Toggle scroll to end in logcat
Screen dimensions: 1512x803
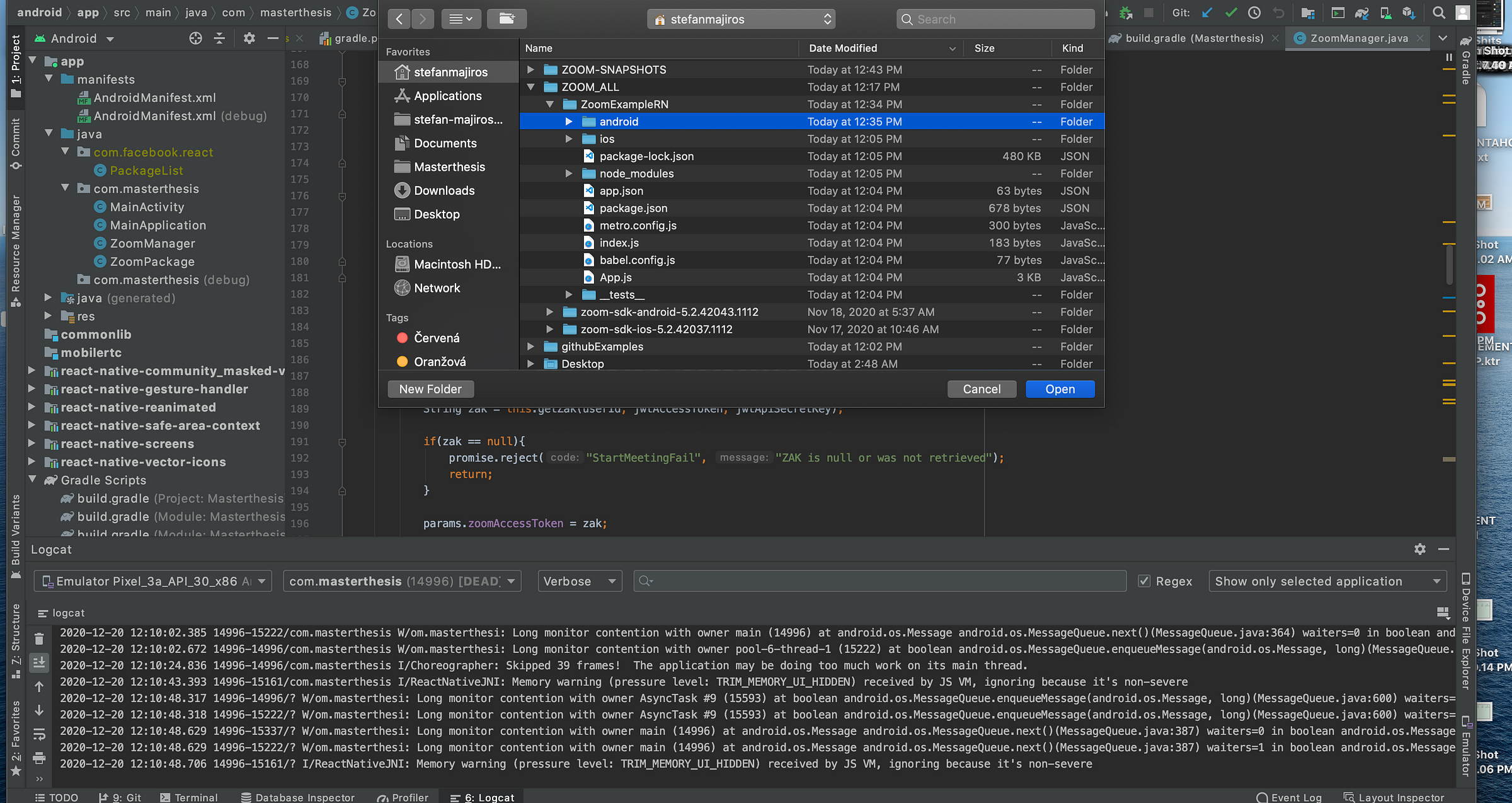pos(39,662)
